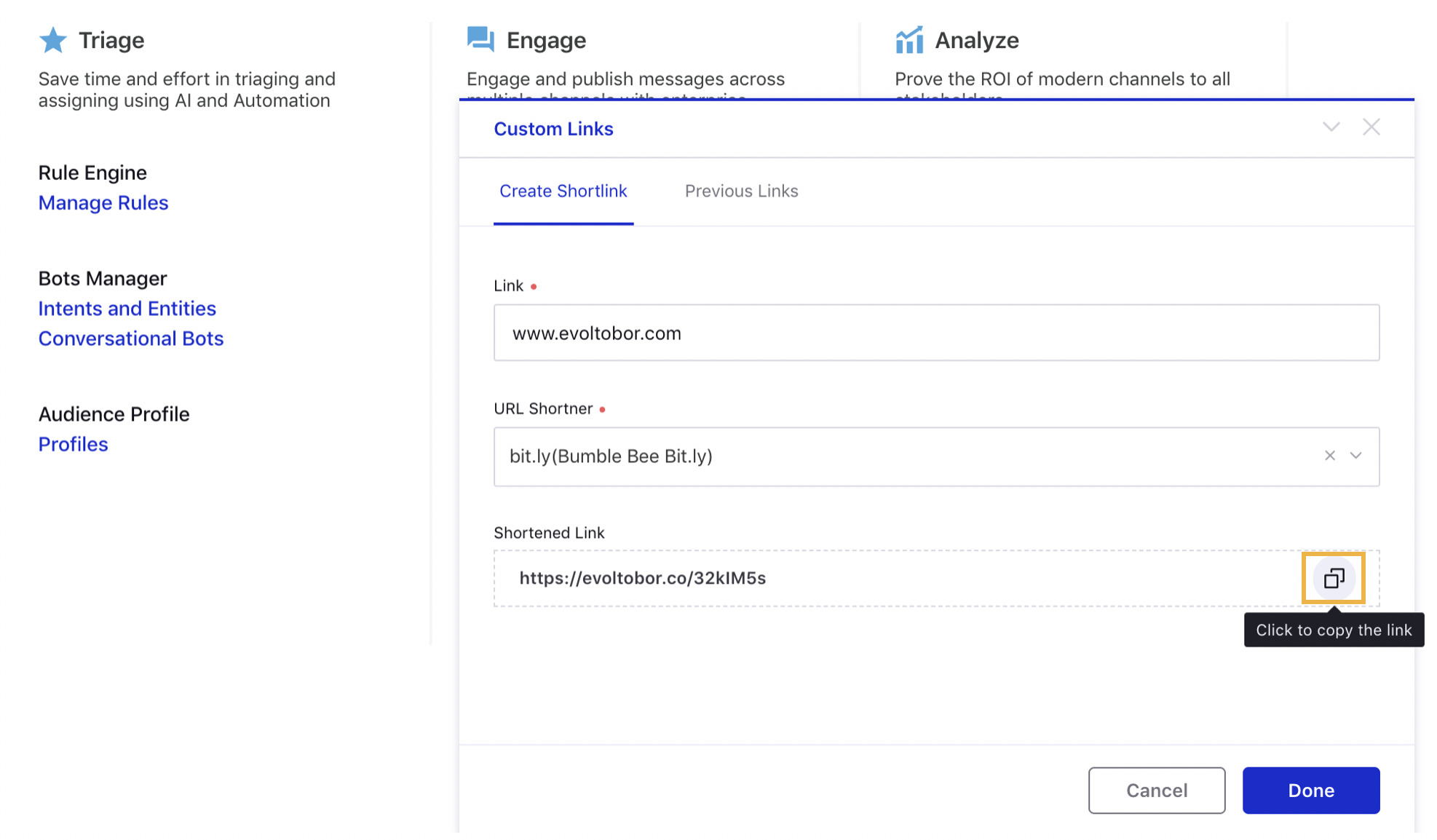Click the collapse chevron on Custom Links
Screen dimensions: 1437x840
pyautogui.click(x=1331, y=127)
